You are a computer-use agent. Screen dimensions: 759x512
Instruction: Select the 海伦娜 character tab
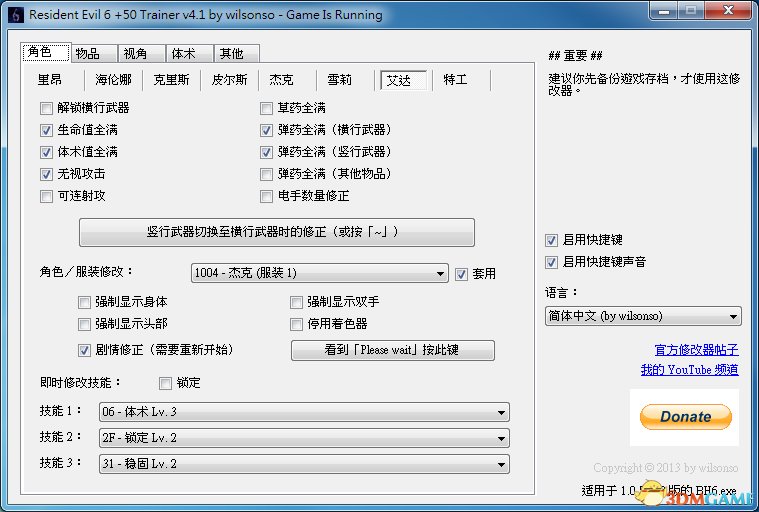click(113, 80)
